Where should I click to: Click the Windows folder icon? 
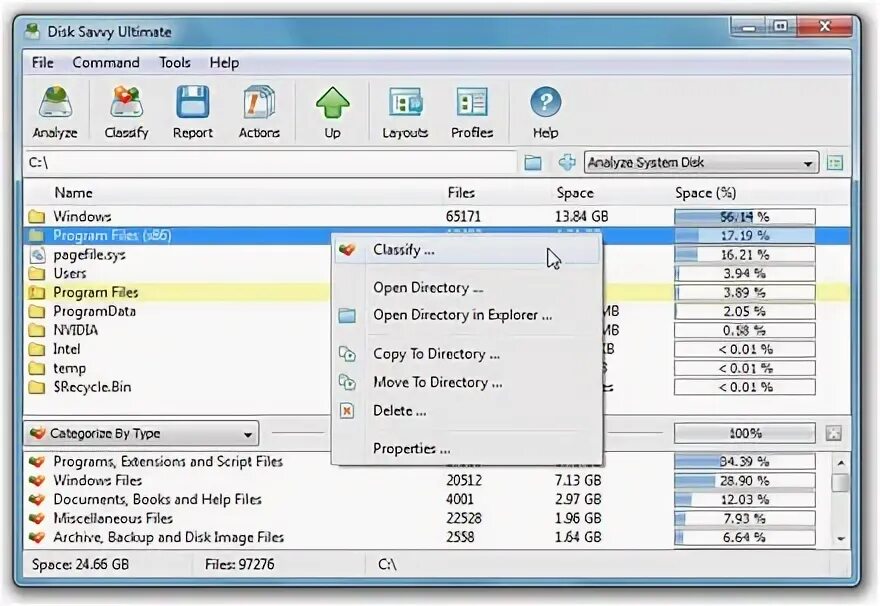(36, 216)
